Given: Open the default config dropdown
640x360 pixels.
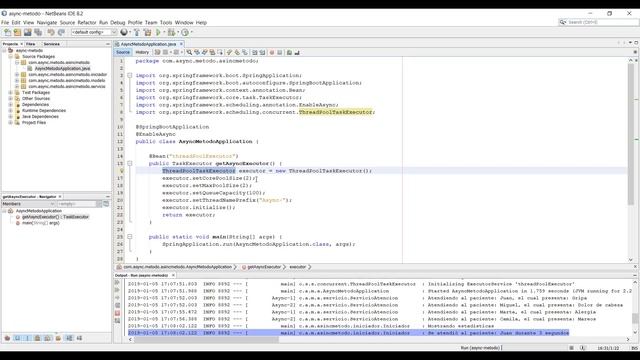Looking at the screenshot, I should click(x=94, y=32).
